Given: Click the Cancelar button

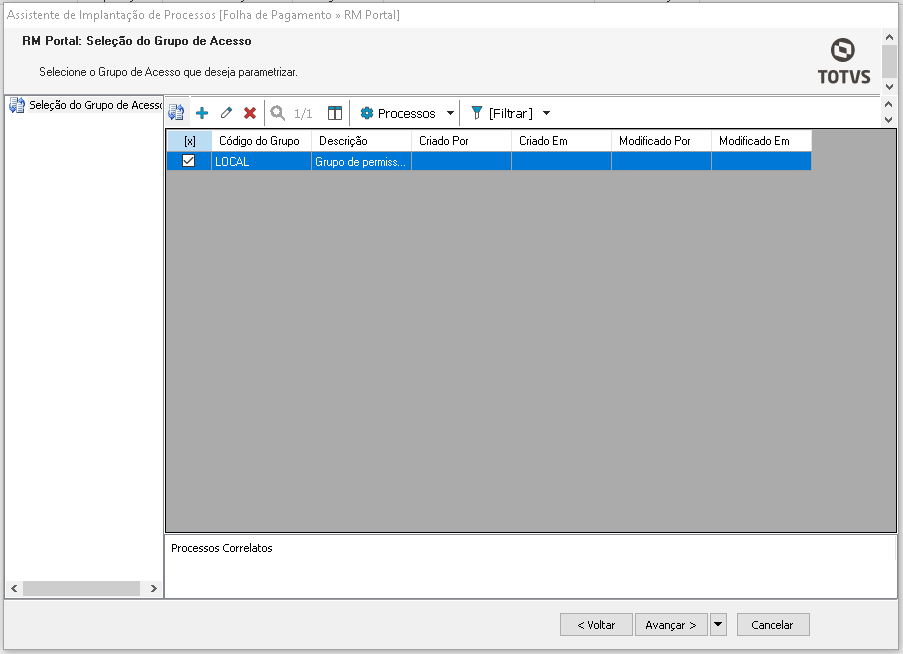Looking at the screenshot, I should click(x=773, y=625).
